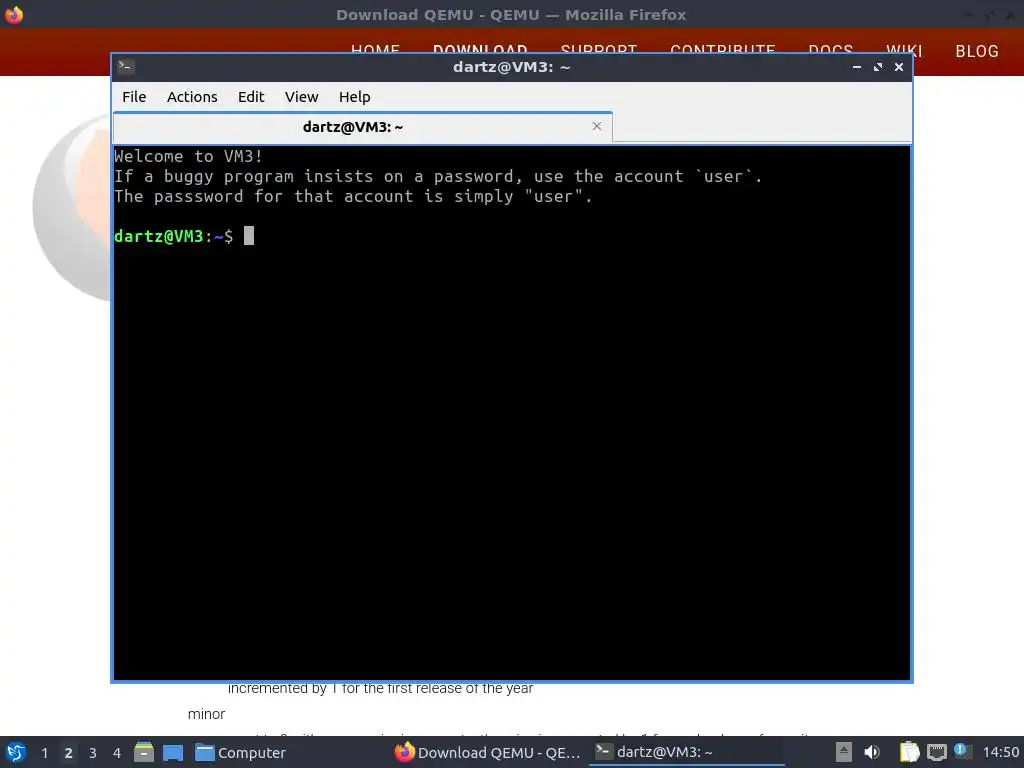
Task: Open the update notifier tray icon
Action: [x=961, y=751]
